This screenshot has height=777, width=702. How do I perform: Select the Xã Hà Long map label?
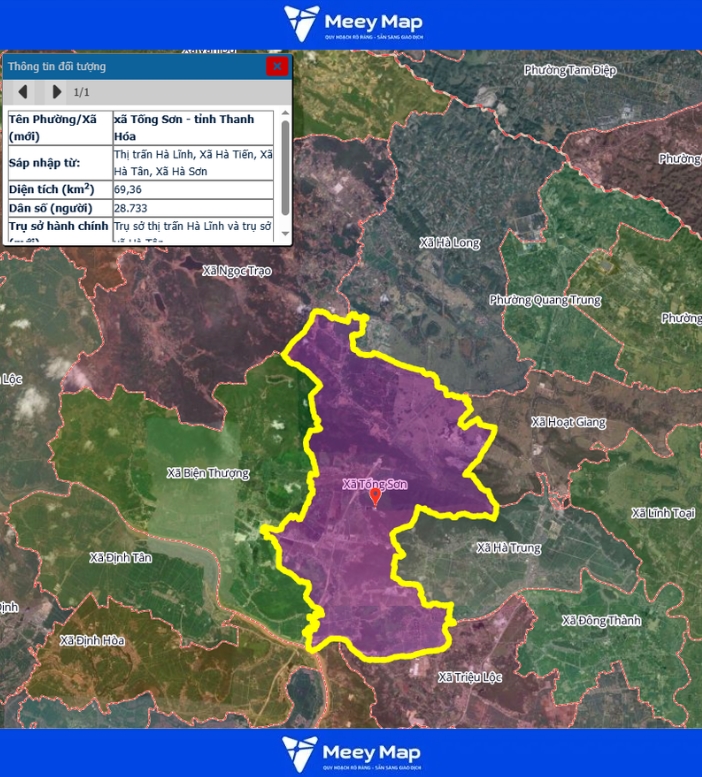point(450,243)
